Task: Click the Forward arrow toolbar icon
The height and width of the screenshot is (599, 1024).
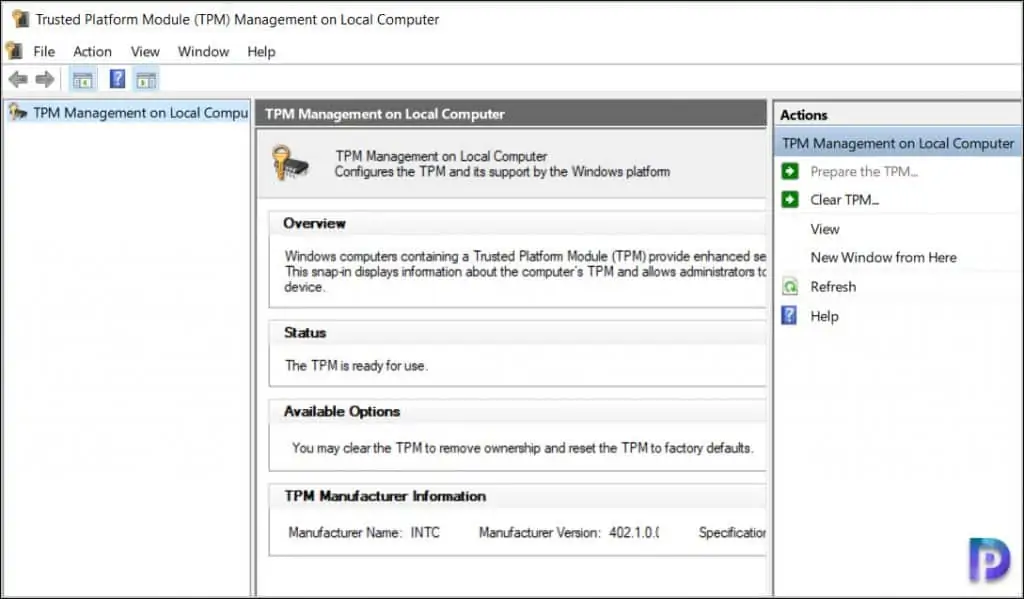Action: [45, 80]
